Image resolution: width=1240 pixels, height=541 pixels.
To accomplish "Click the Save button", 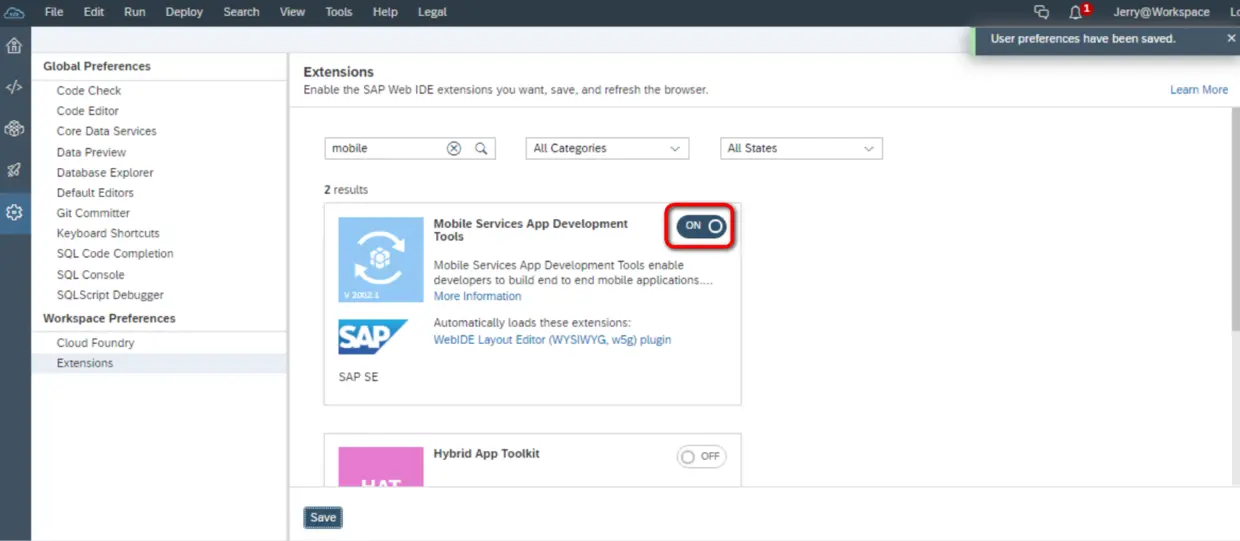I will [323, 518].
